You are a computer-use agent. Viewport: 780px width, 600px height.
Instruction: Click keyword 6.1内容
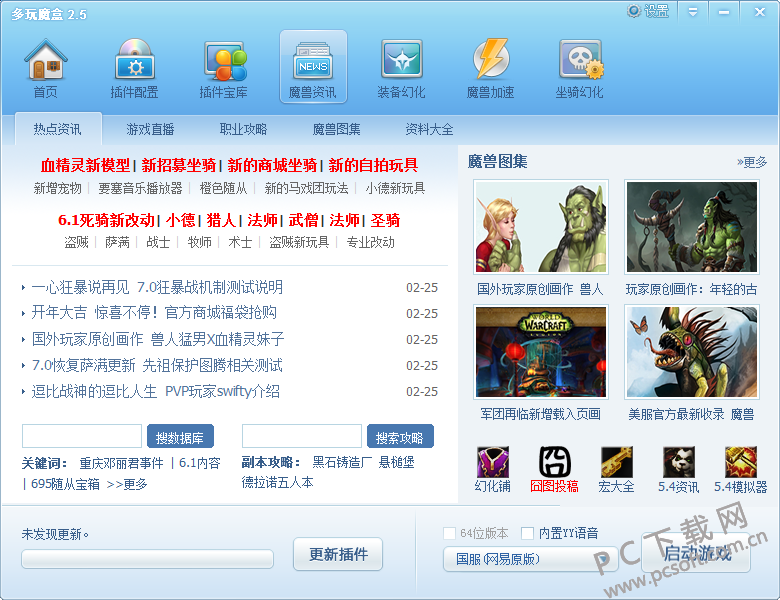[199, 463]
